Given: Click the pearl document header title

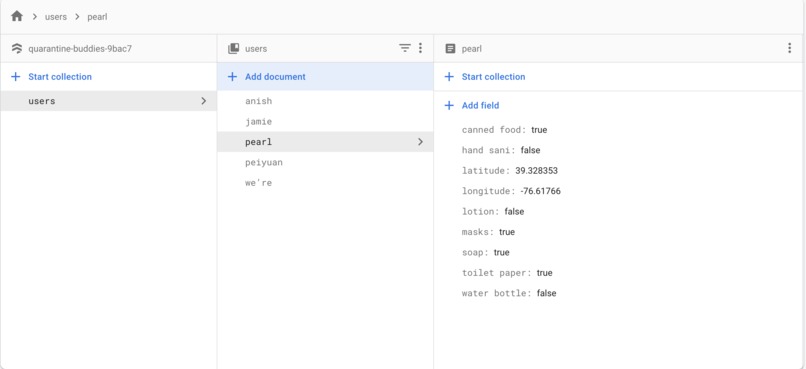Looking at the screenshot, I should tap(472, 49).
